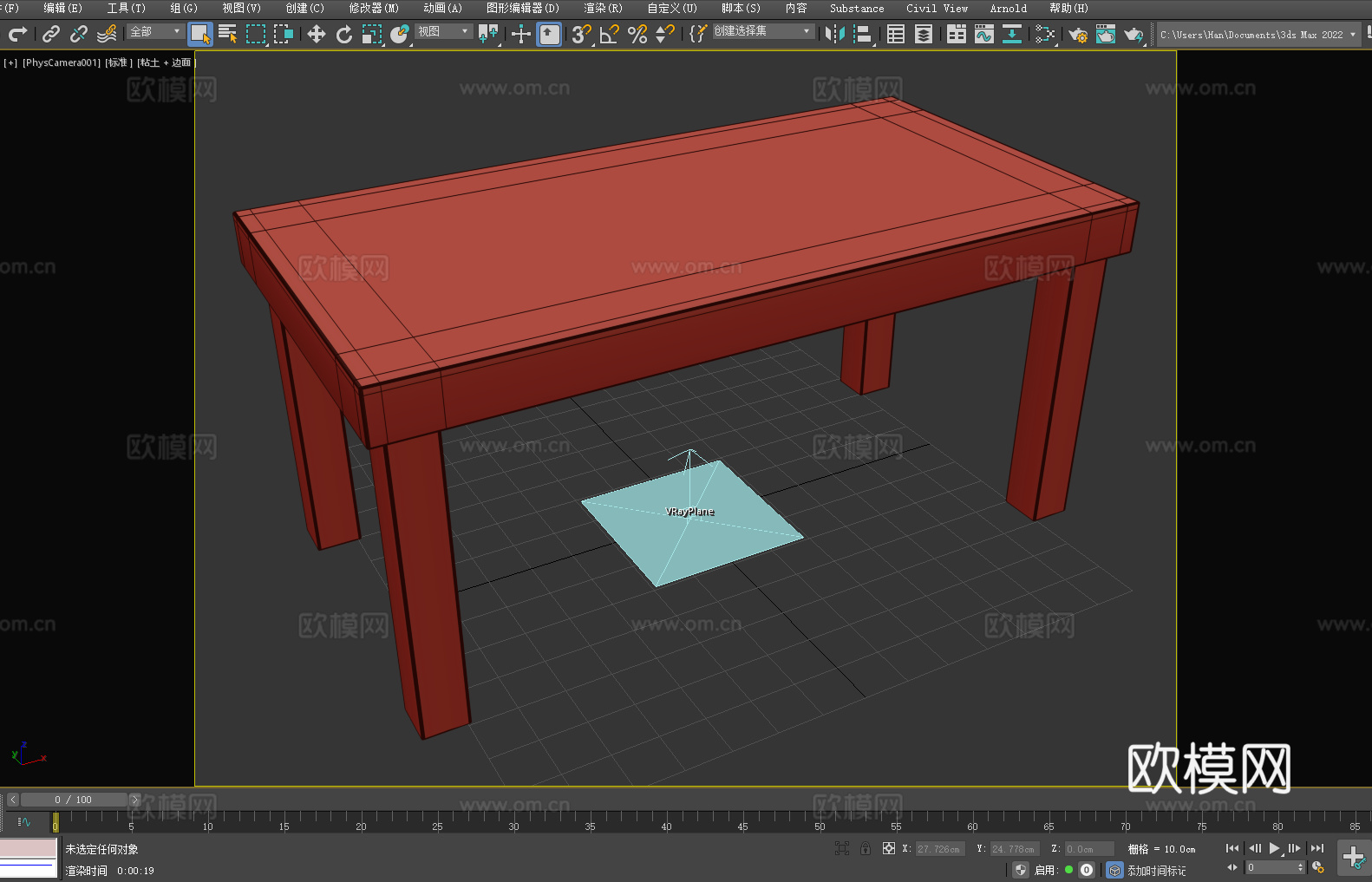Step time slider forward one frame

[134, 800]
